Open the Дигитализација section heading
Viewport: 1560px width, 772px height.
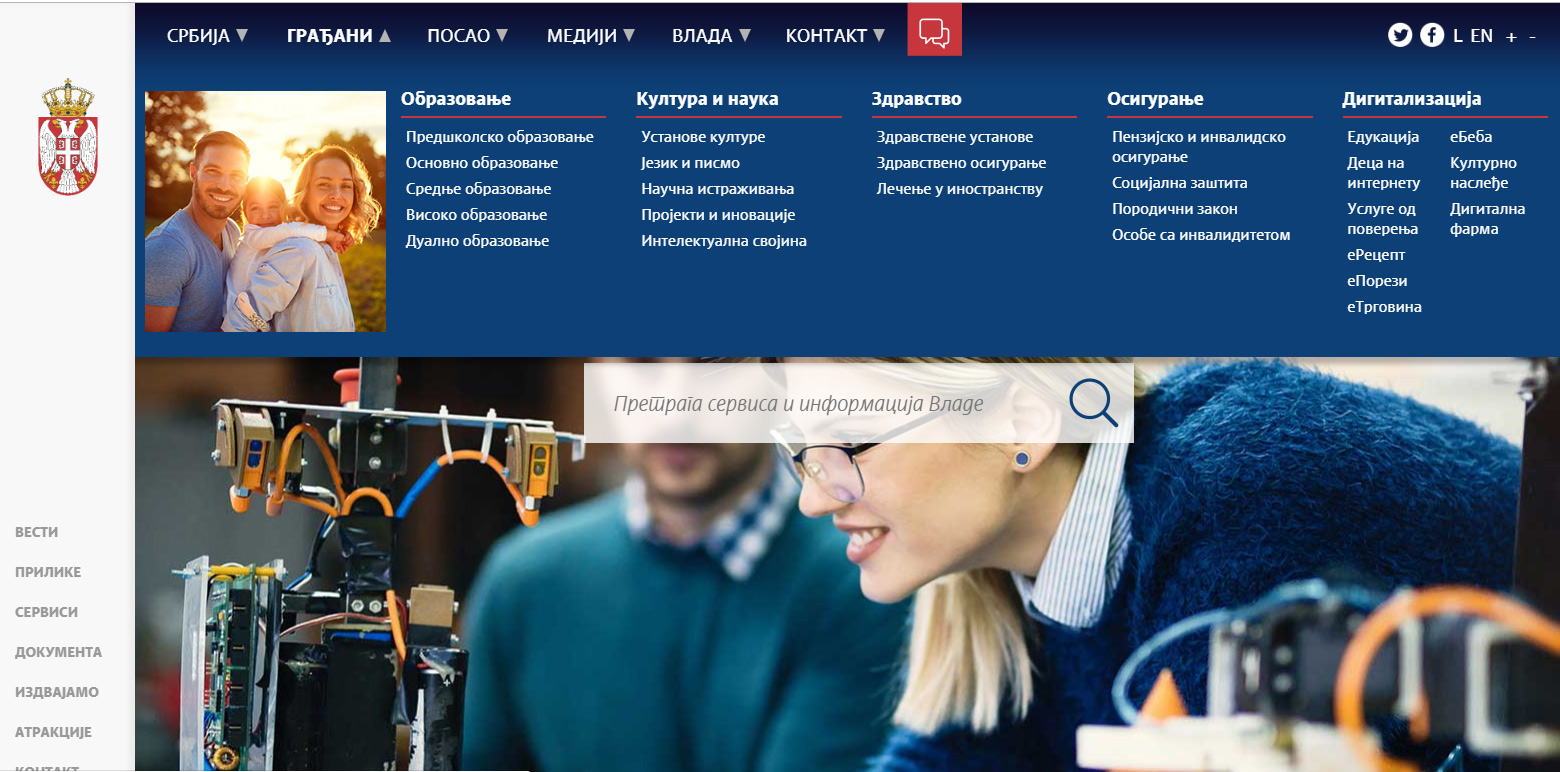tap(1412, 99)
